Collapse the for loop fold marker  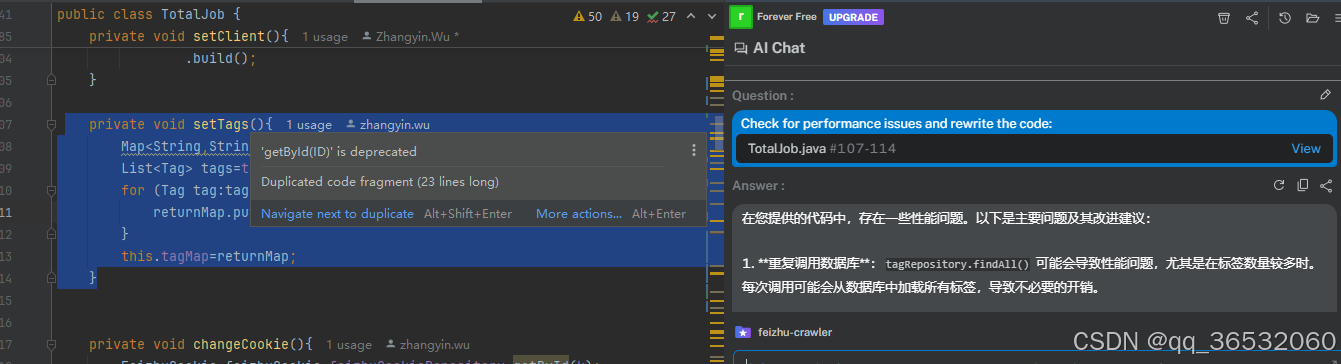point(51,190)
